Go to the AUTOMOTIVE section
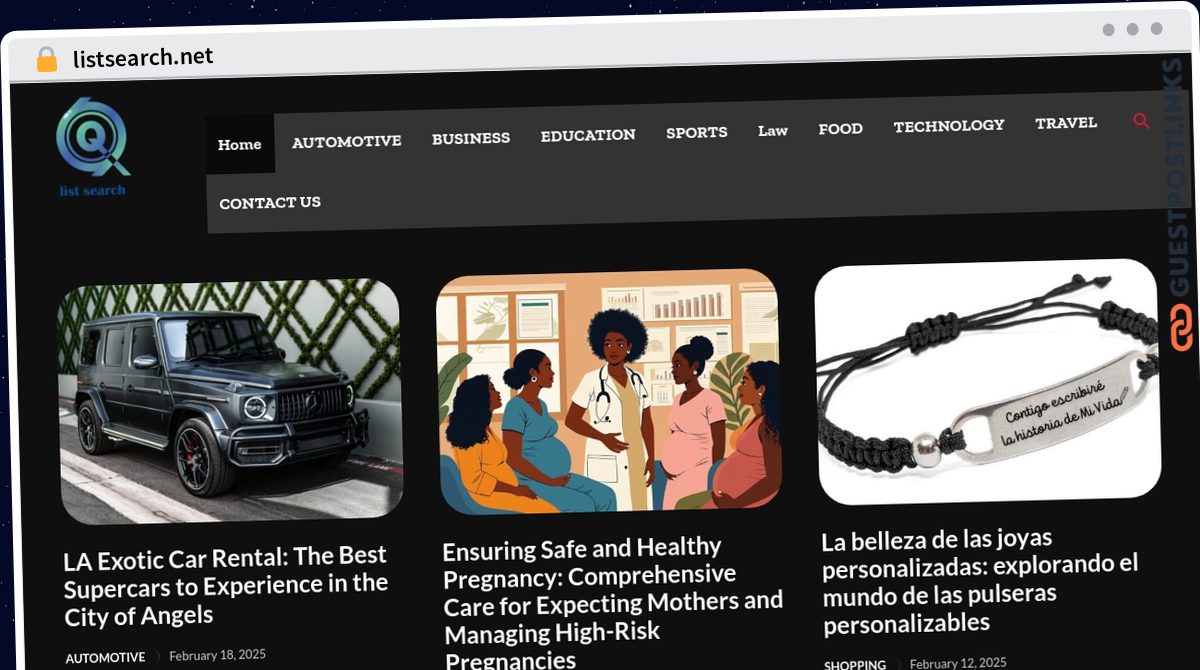 [347, 141]
